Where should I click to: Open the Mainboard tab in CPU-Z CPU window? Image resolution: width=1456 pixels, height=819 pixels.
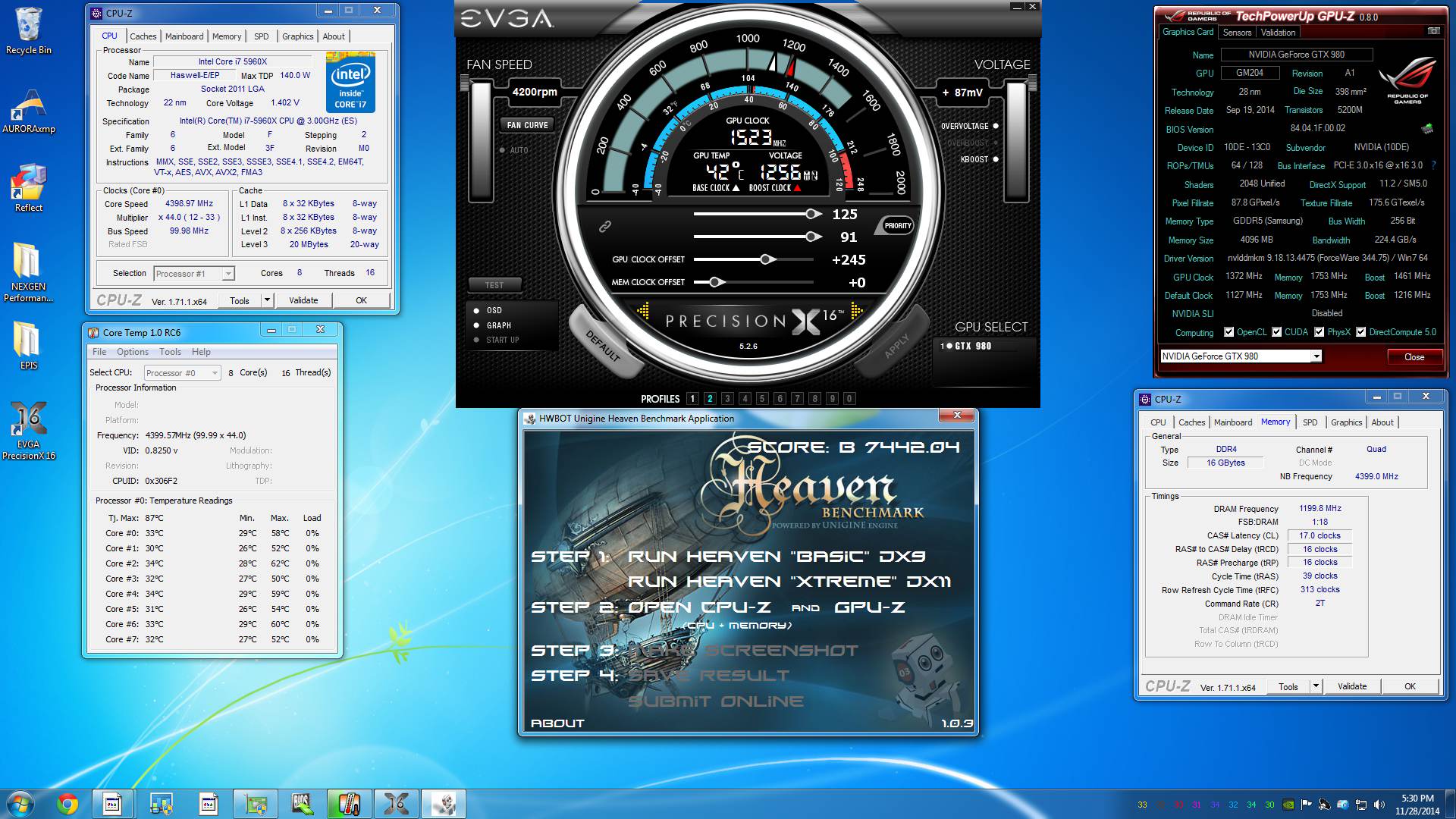184,36
